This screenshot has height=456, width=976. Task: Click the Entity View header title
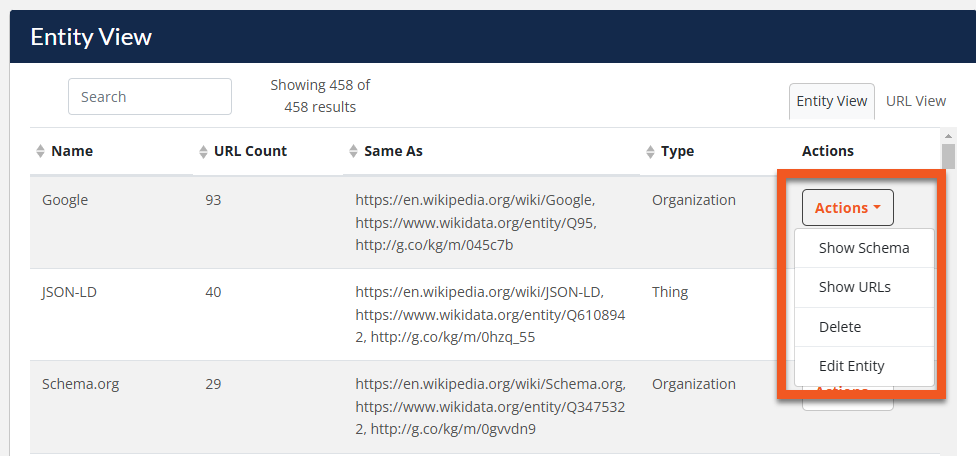(x=91, y=37)
